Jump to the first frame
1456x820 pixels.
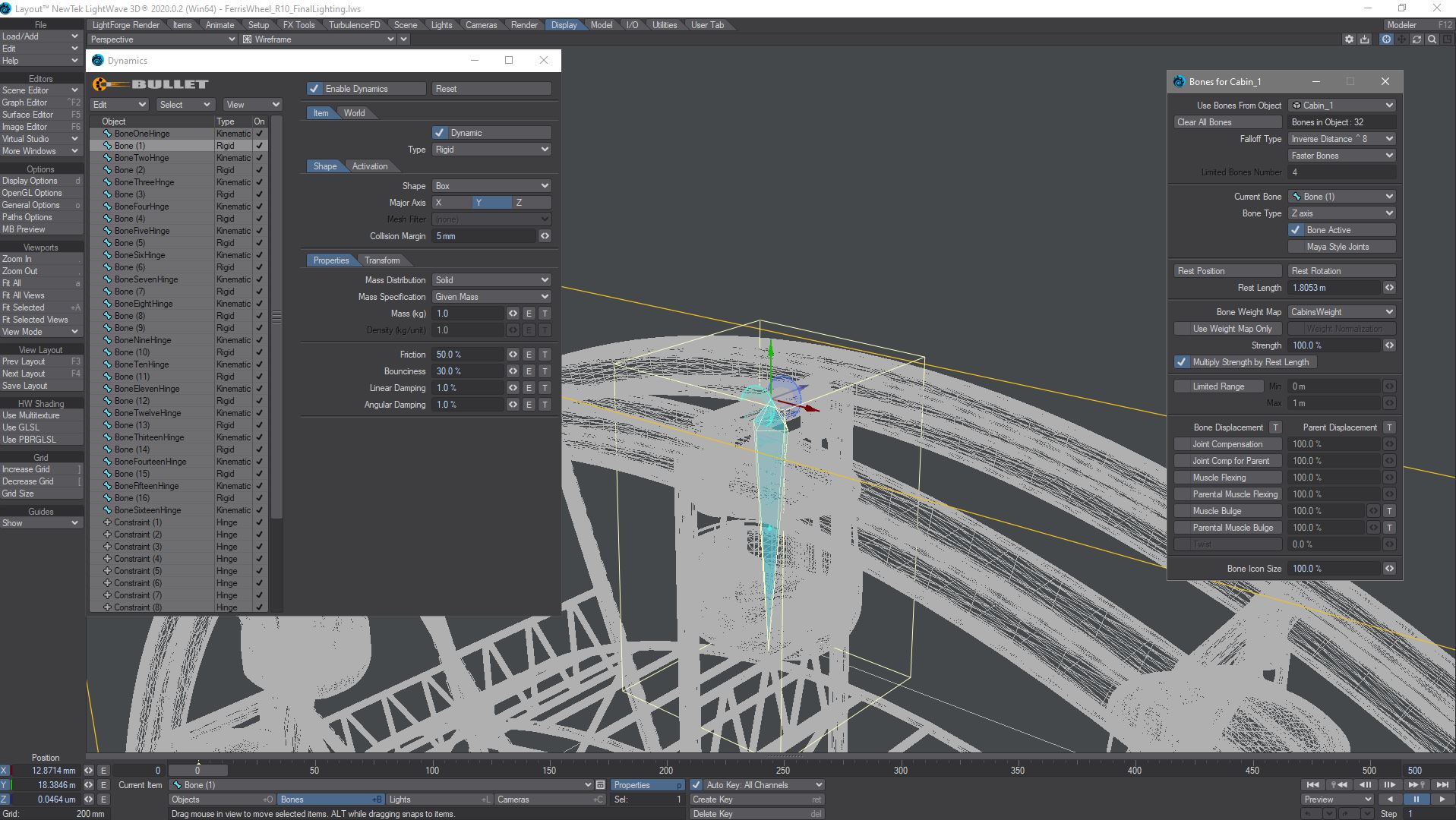pyautogui.click(x=1312, y=784)
